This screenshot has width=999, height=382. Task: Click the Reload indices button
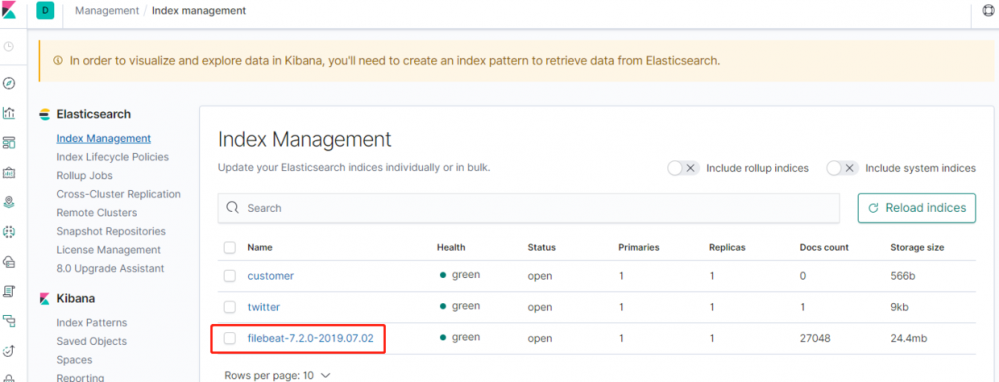pos(917,208)
